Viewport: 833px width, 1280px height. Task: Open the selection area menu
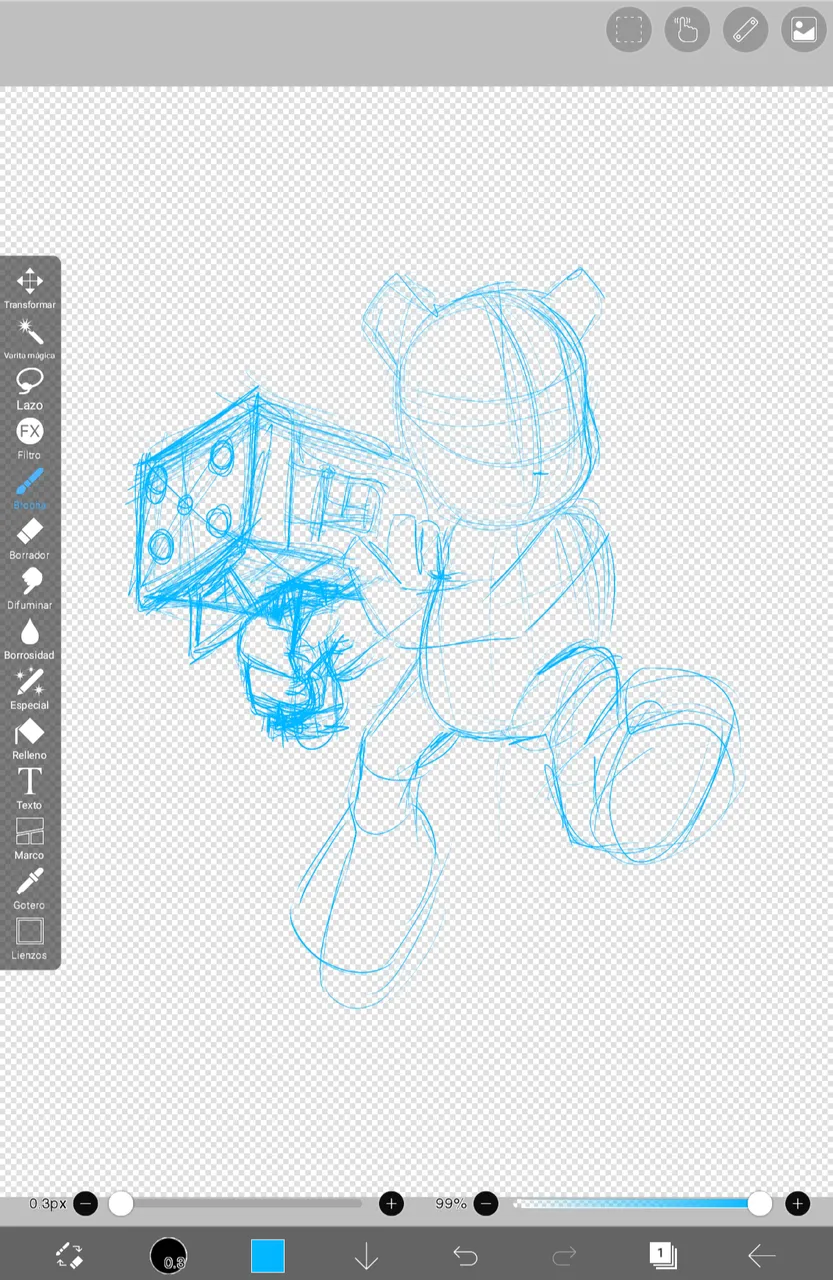pos(629,30)
